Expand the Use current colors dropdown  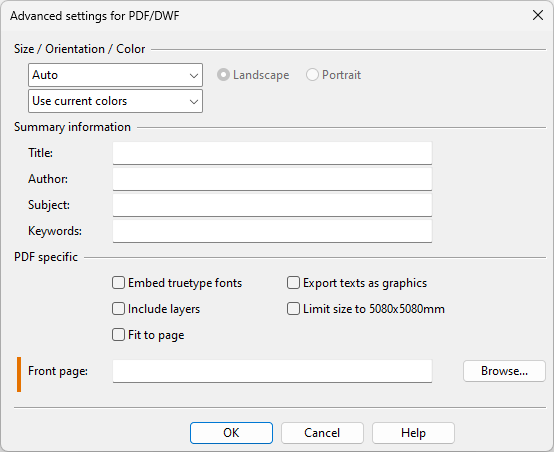(115, 101)
